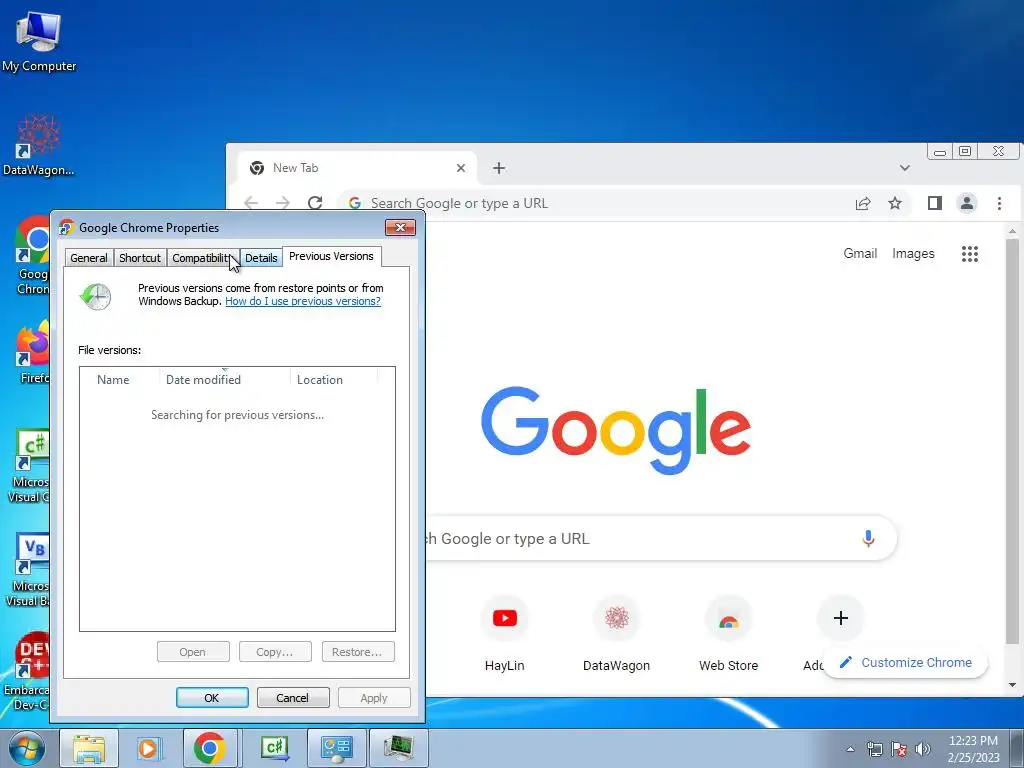Click the Chrome taskbar button
The image size is (1024, 768).
210,748
